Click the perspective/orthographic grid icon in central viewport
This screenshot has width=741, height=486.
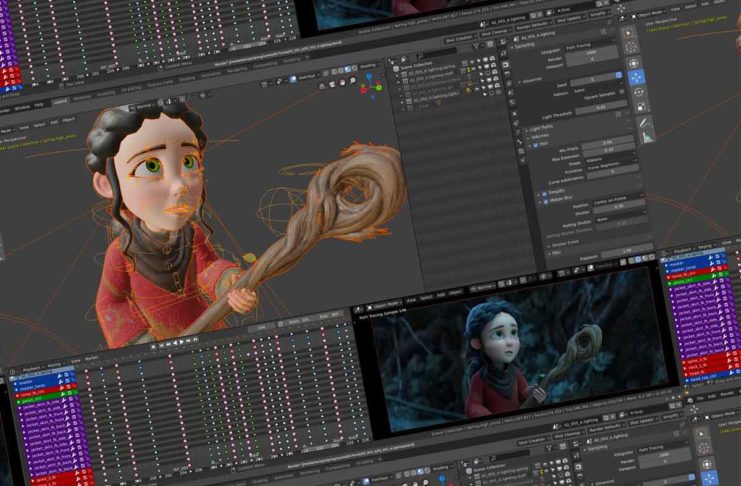click(322, 86)
